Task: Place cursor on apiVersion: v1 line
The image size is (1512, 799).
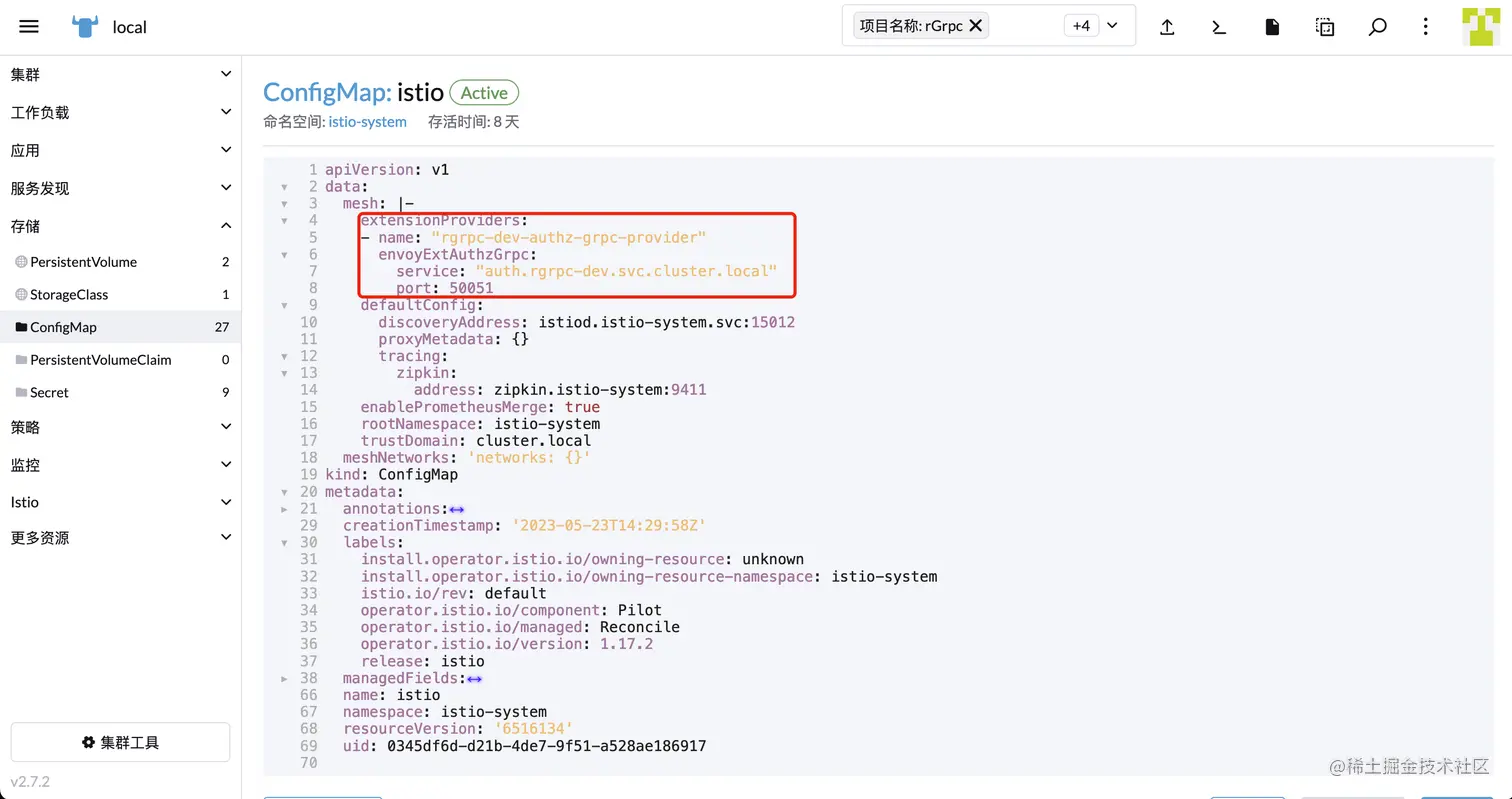Action: tap(387, 170)
